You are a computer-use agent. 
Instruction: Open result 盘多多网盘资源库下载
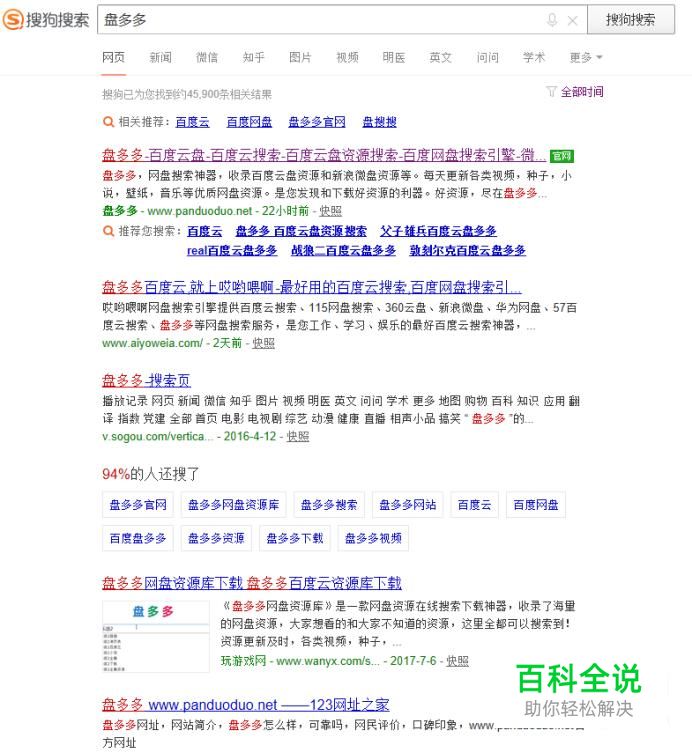click(252, 583)
